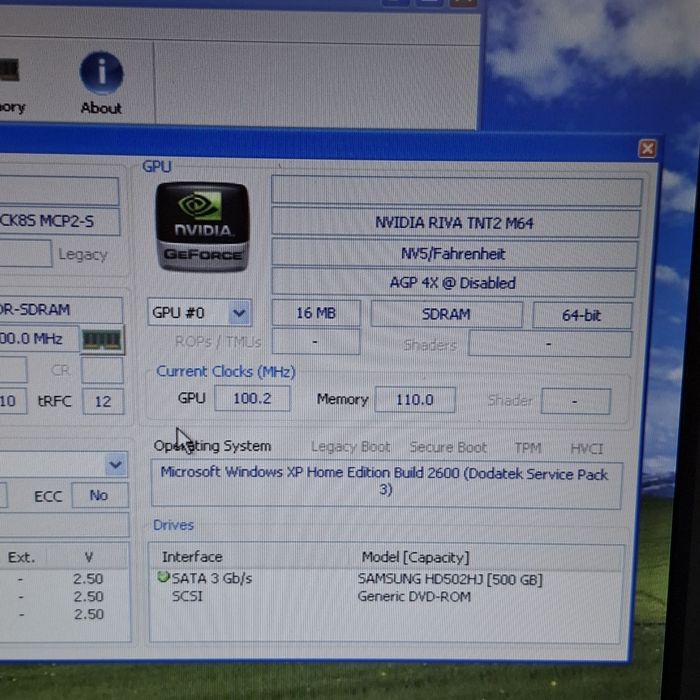Click the Model [Capacity] column header
Image resolution: width=700 pixels, height=700 pixels.
point(416,557)
